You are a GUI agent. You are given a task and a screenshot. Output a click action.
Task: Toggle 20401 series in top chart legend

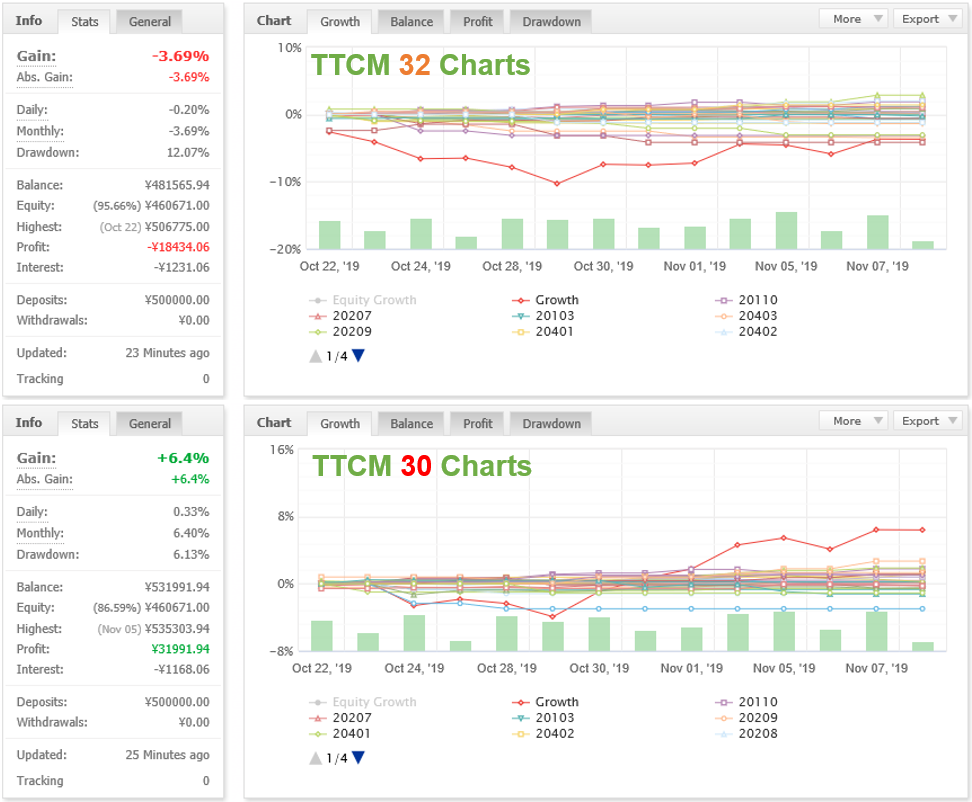pos(543,332)
